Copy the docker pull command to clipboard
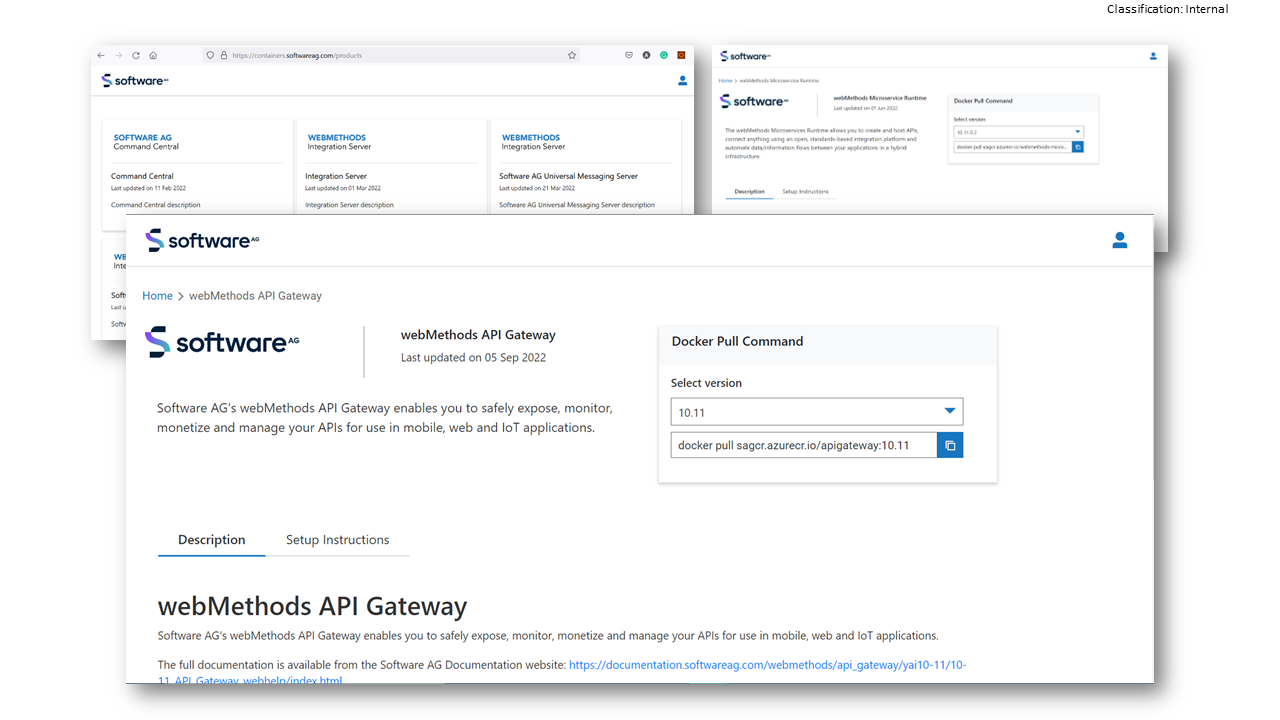This screenshot has width=1280, height=720. click(x=949, y=444)
